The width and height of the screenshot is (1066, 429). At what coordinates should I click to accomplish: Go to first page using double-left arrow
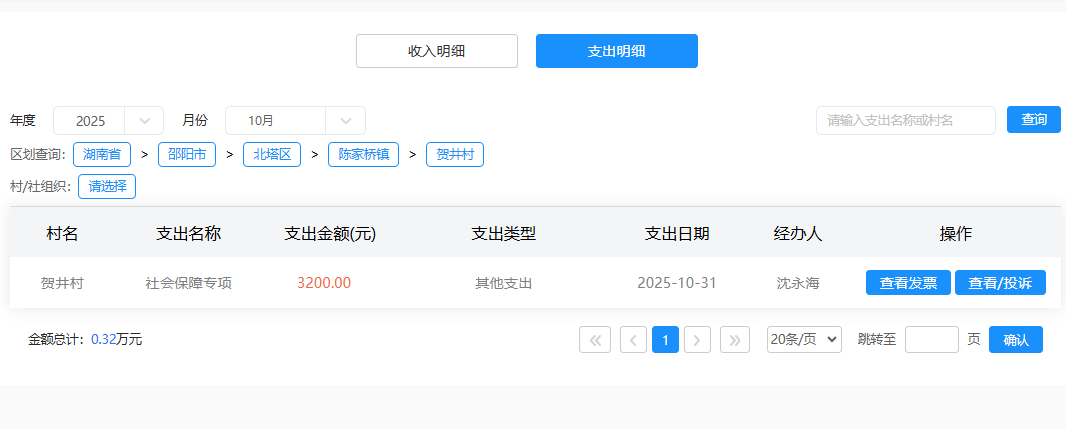click(x=594, y=340)
